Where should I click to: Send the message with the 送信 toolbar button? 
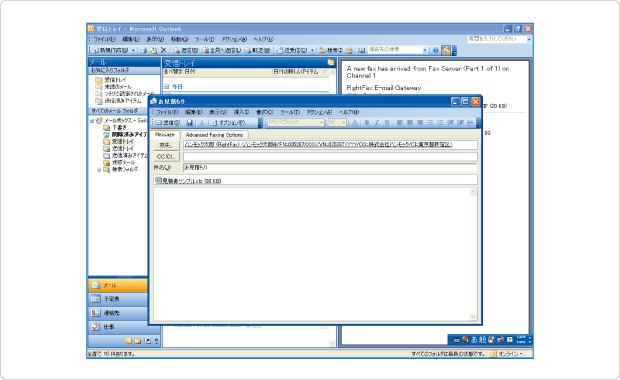tap(167, 123)
